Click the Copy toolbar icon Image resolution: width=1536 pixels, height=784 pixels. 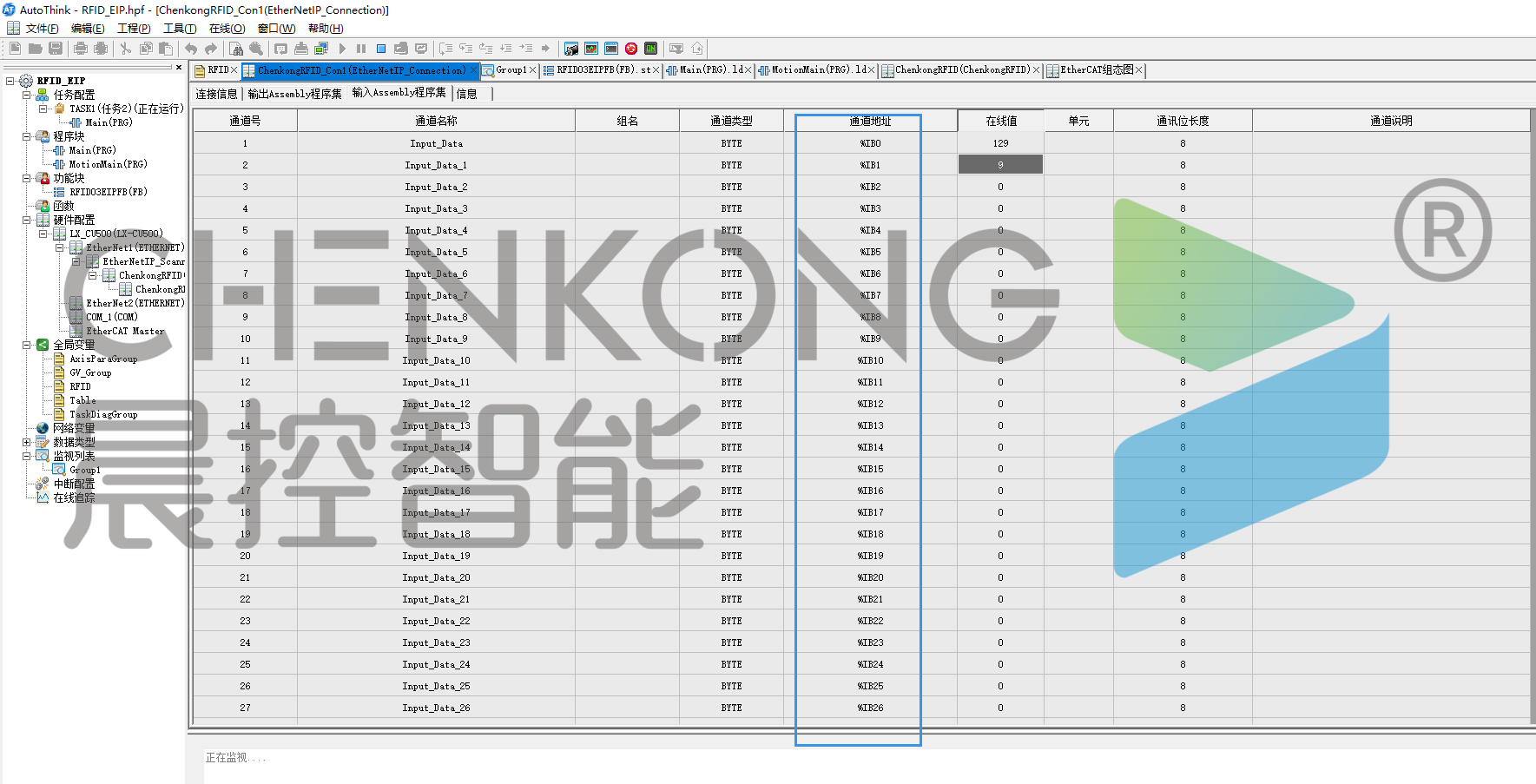(x=146, y=49)
